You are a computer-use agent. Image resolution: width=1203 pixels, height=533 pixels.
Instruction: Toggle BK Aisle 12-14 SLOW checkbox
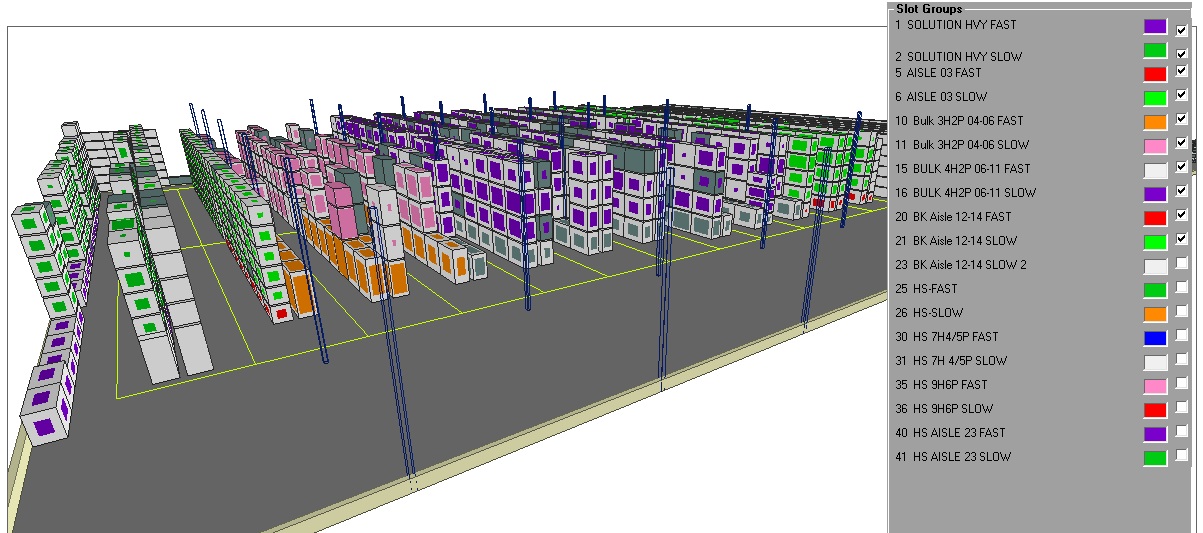1182,239
